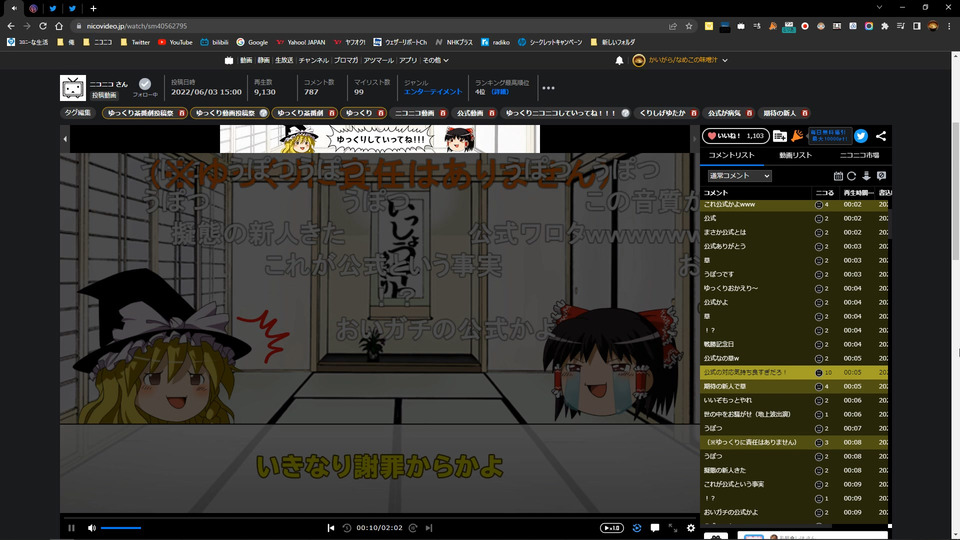Select the comment これ公式かよwww
The height and width of the screenshot is (540, 960).
tap(794, 204)
